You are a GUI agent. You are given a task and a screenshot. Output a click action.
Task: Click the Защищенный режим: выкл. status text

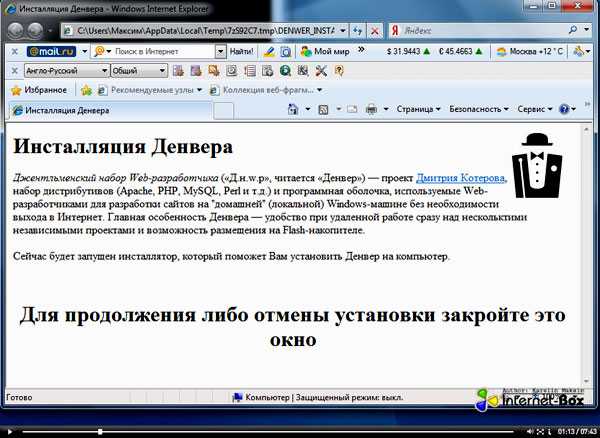tap(349, 397)
